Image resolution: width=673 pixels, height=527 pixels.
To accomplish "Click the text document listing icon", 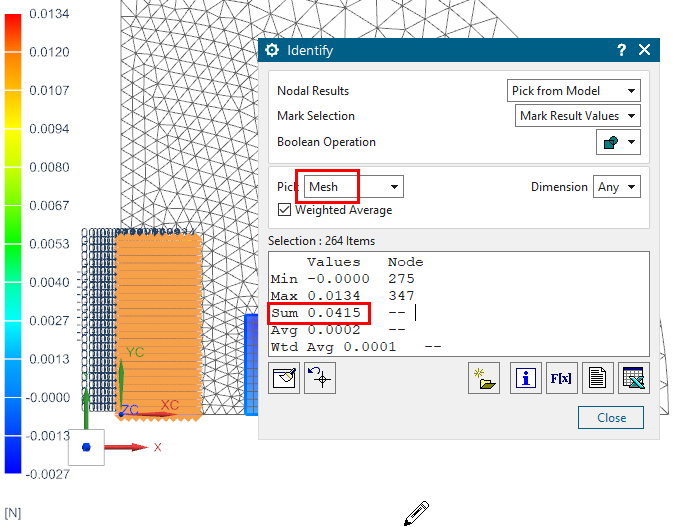I will coord(597,379).
